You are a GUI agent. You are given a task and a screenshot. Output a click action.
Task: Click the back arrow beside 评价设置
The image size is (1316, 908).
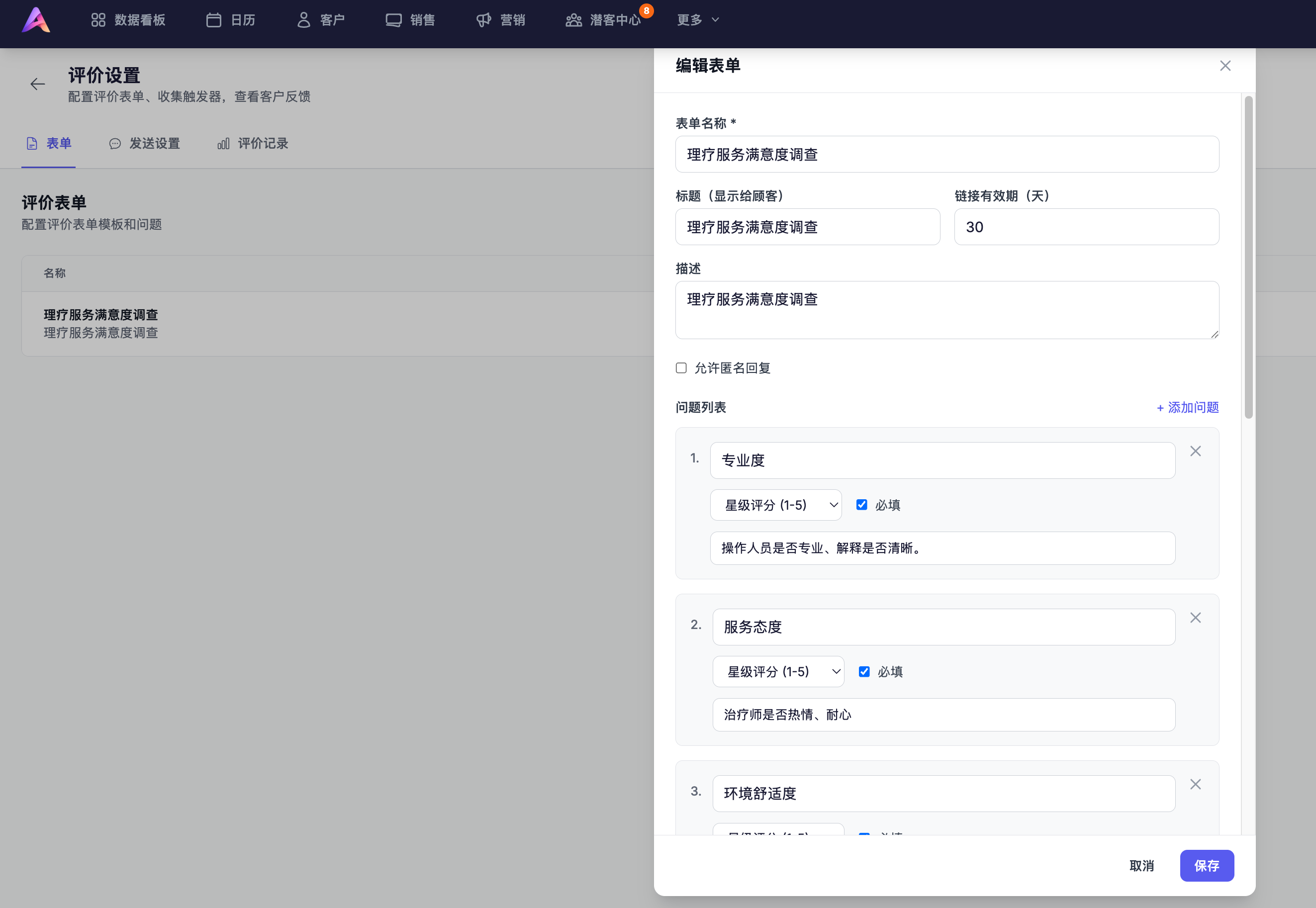point(38,84)
